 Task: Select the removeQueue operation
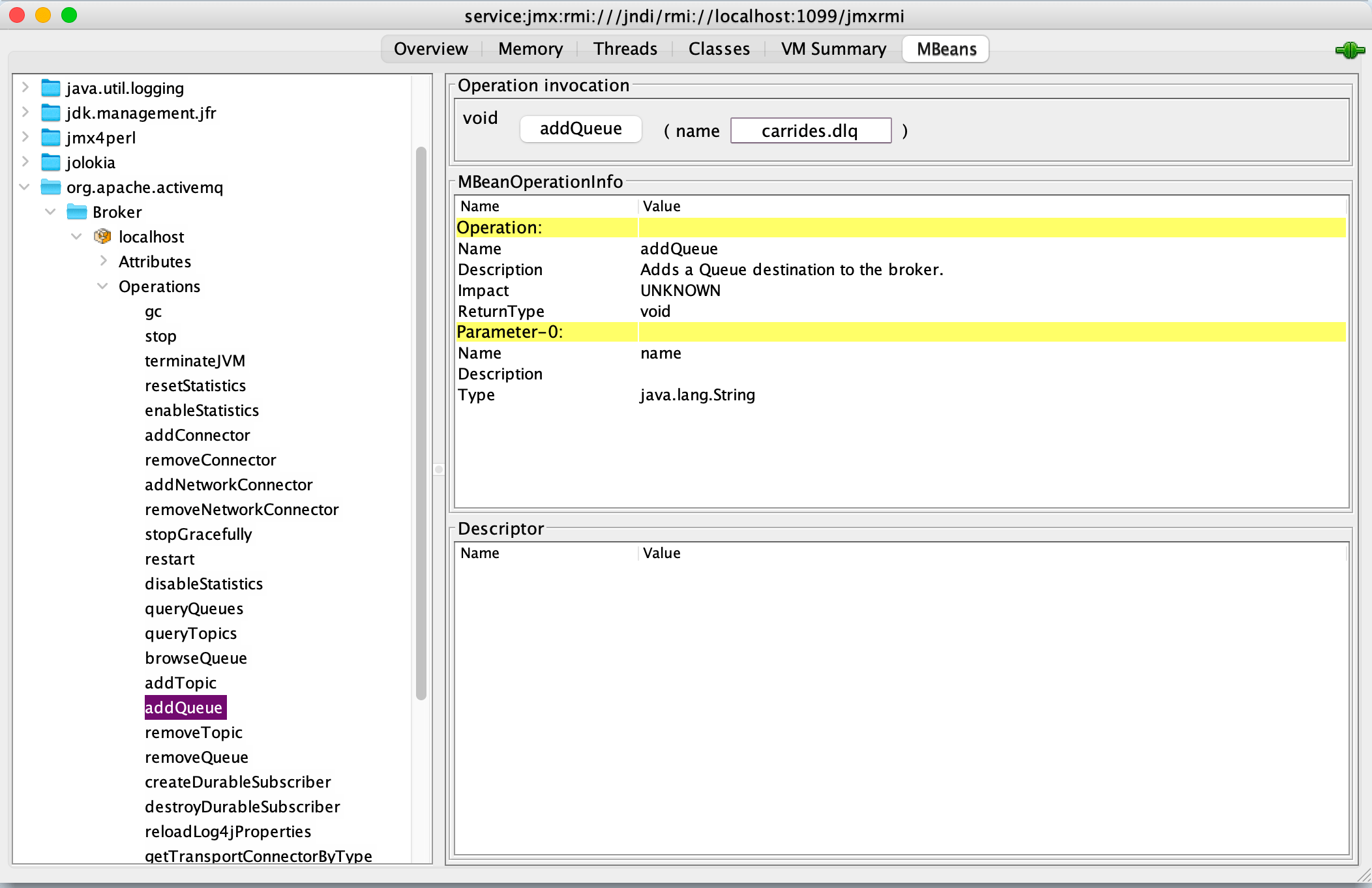196,757
